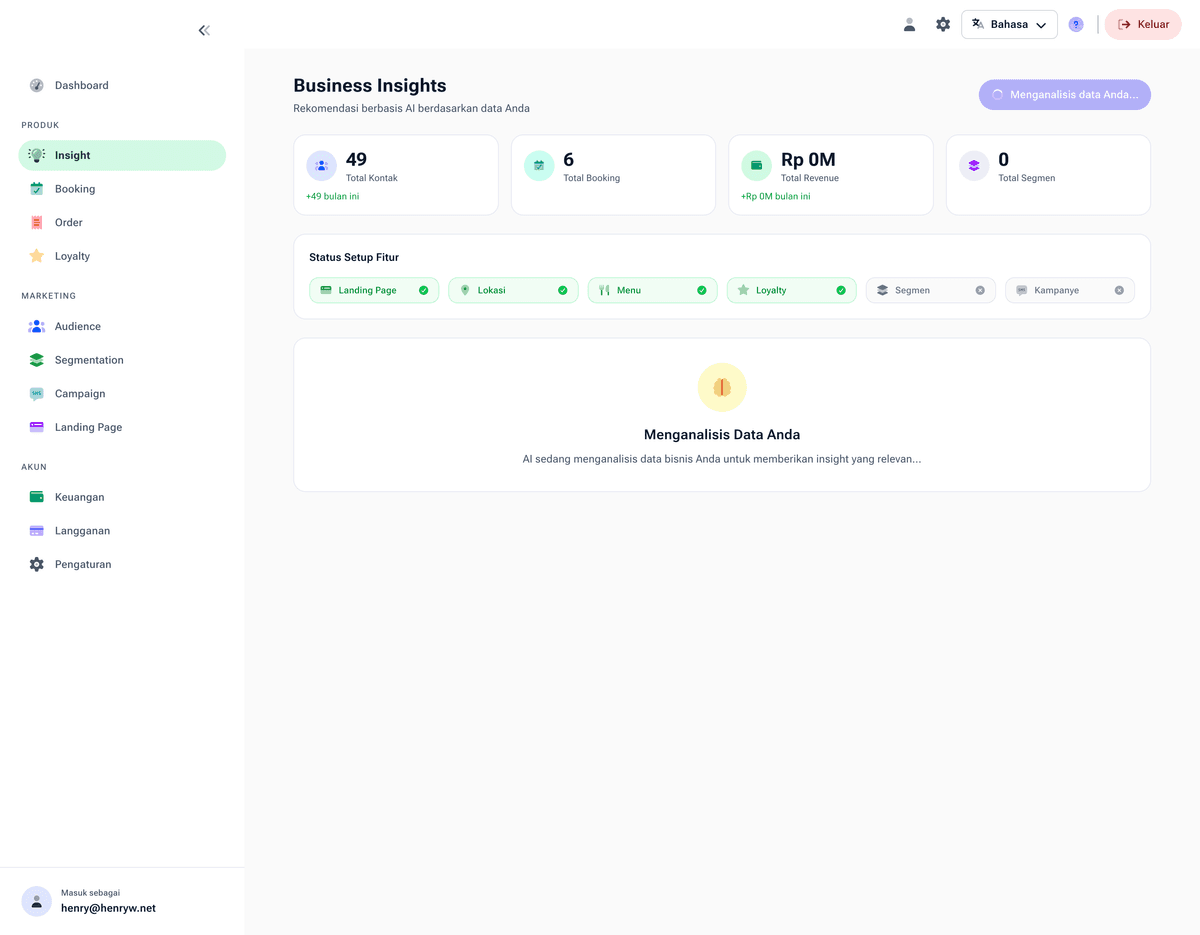This screenshot has width=1200, height=935.
Task: Expand the help question mark popup
Action: pos(1075,23)
